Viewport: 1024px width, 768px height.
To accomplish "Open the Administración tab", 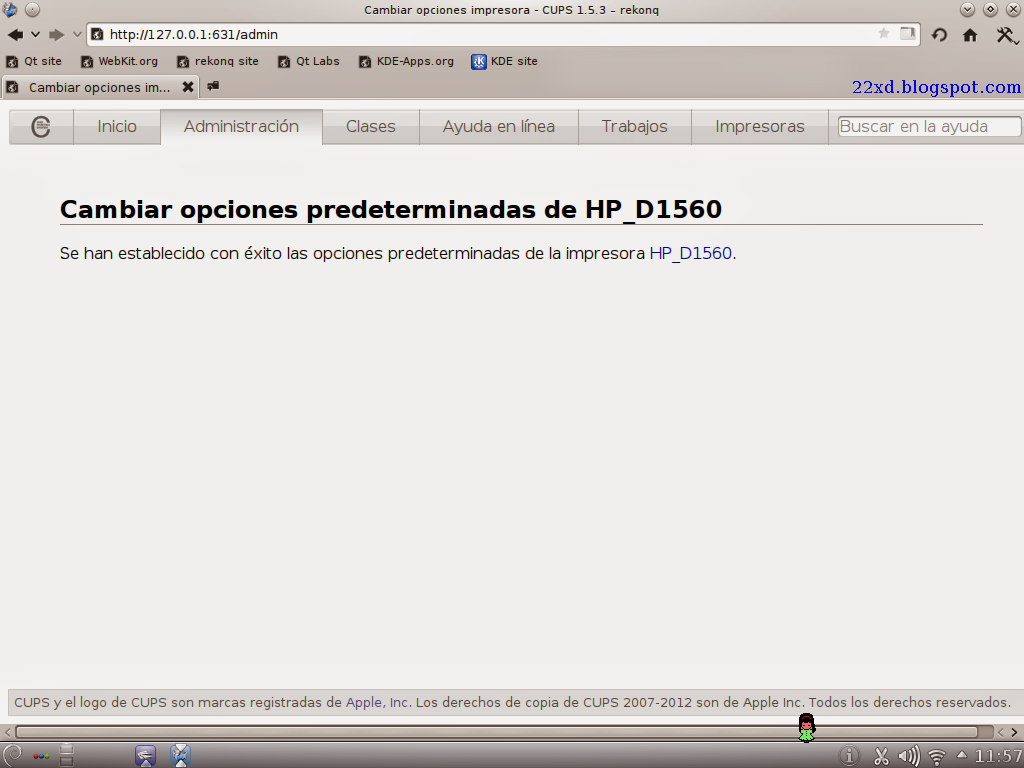I will (241, 126).
